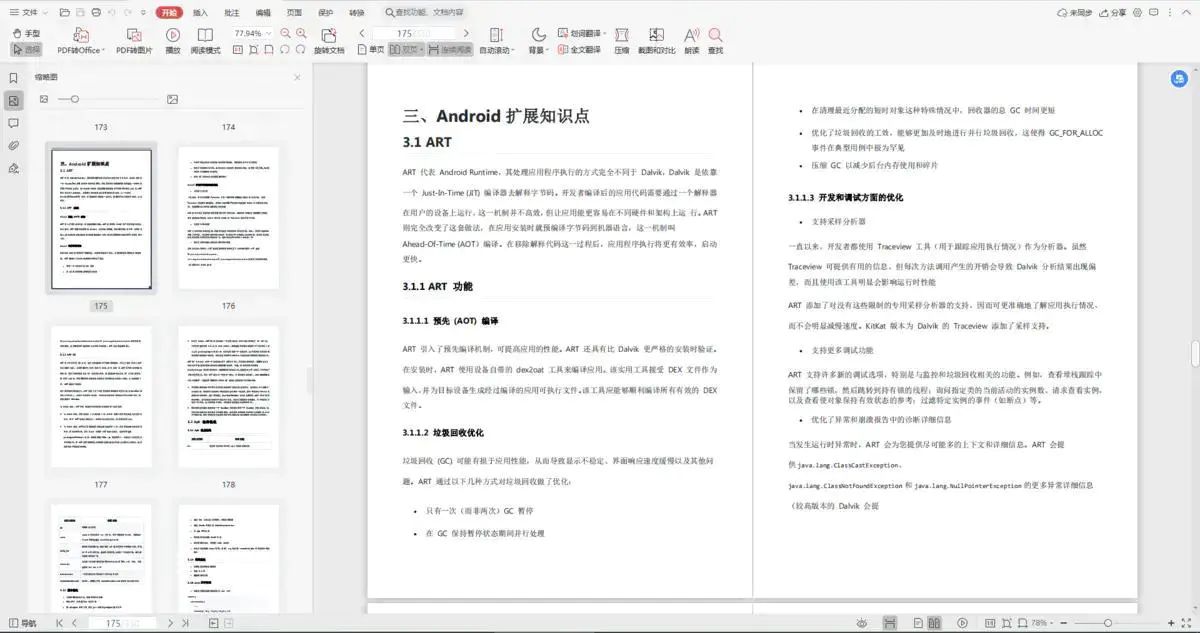Switch to the 转换 tab

(x=357, y=12)
